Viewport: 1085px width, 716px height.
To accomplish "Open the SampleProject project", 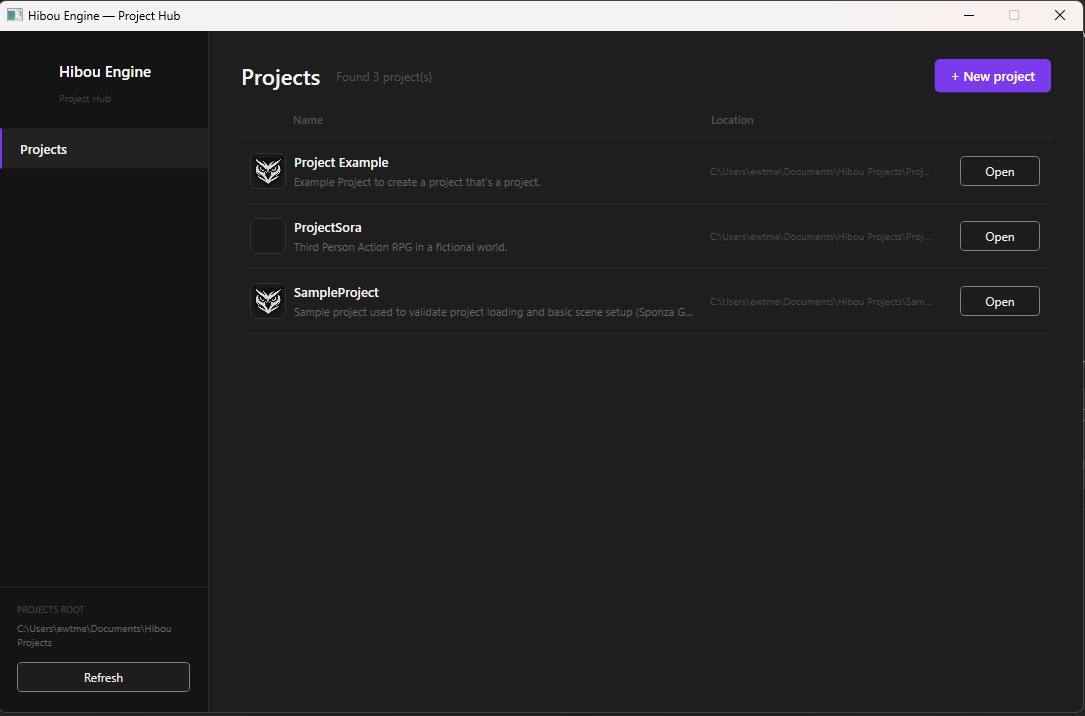I will pos(999,300).
